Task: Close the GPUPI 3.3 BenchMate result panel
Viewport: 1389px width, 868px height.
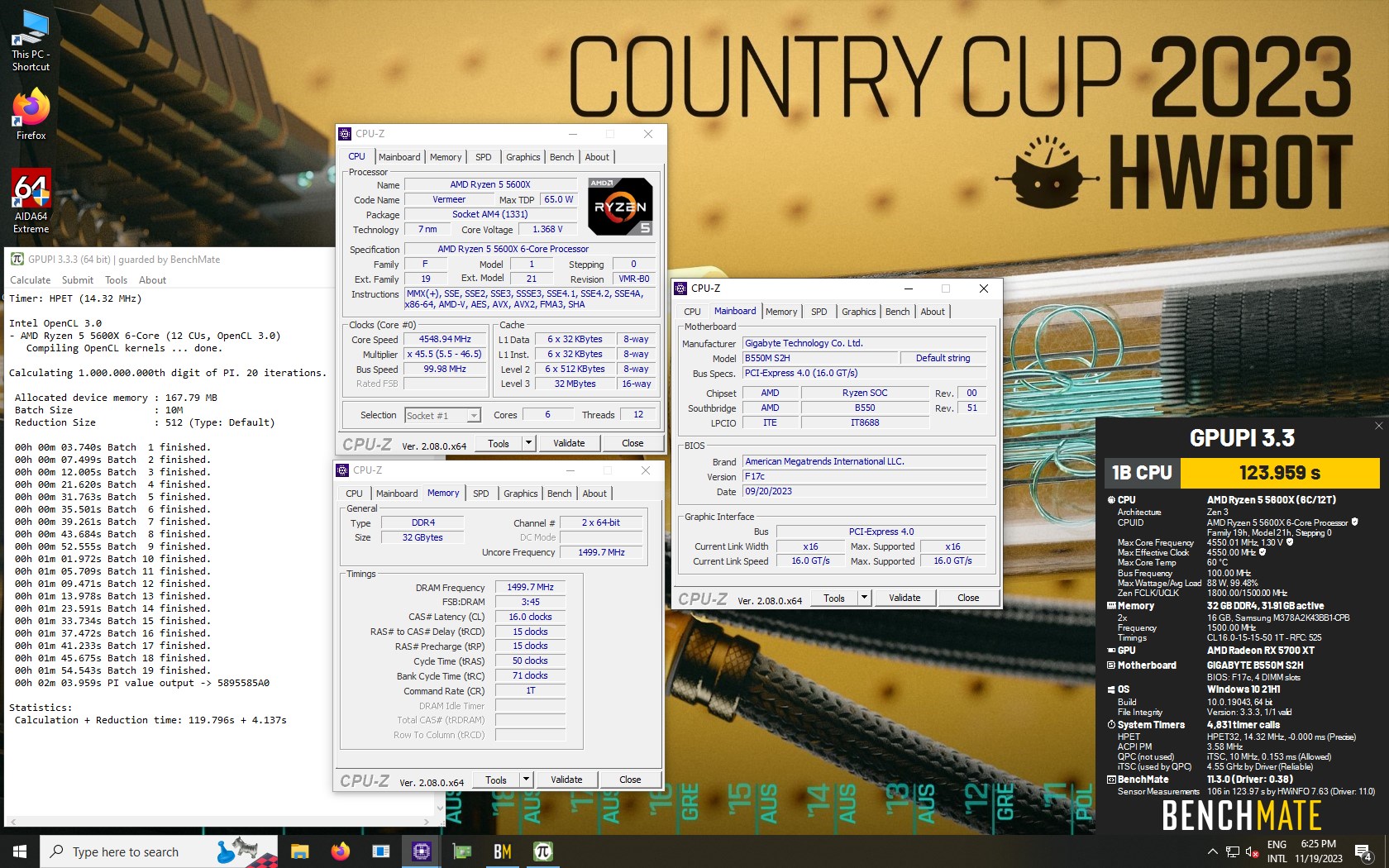Action: pos(1378,426)
